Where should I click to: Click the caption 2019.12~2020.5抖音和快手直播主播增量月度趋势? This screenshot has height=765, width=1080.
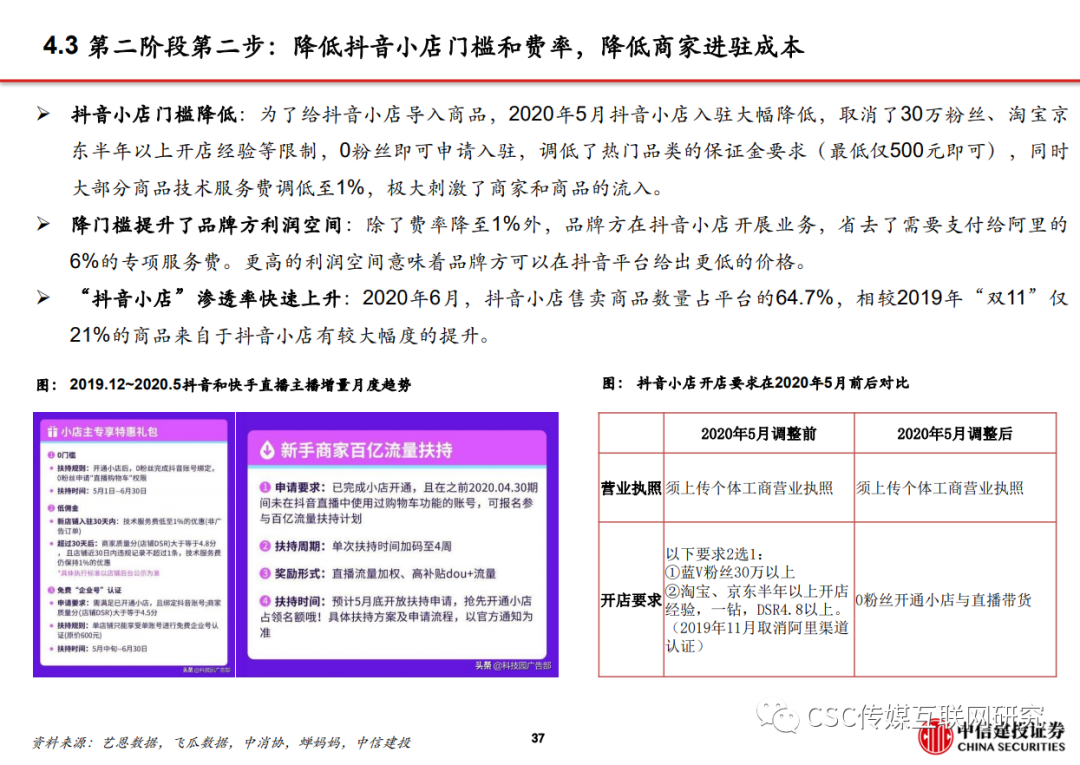tap(240, 384)
